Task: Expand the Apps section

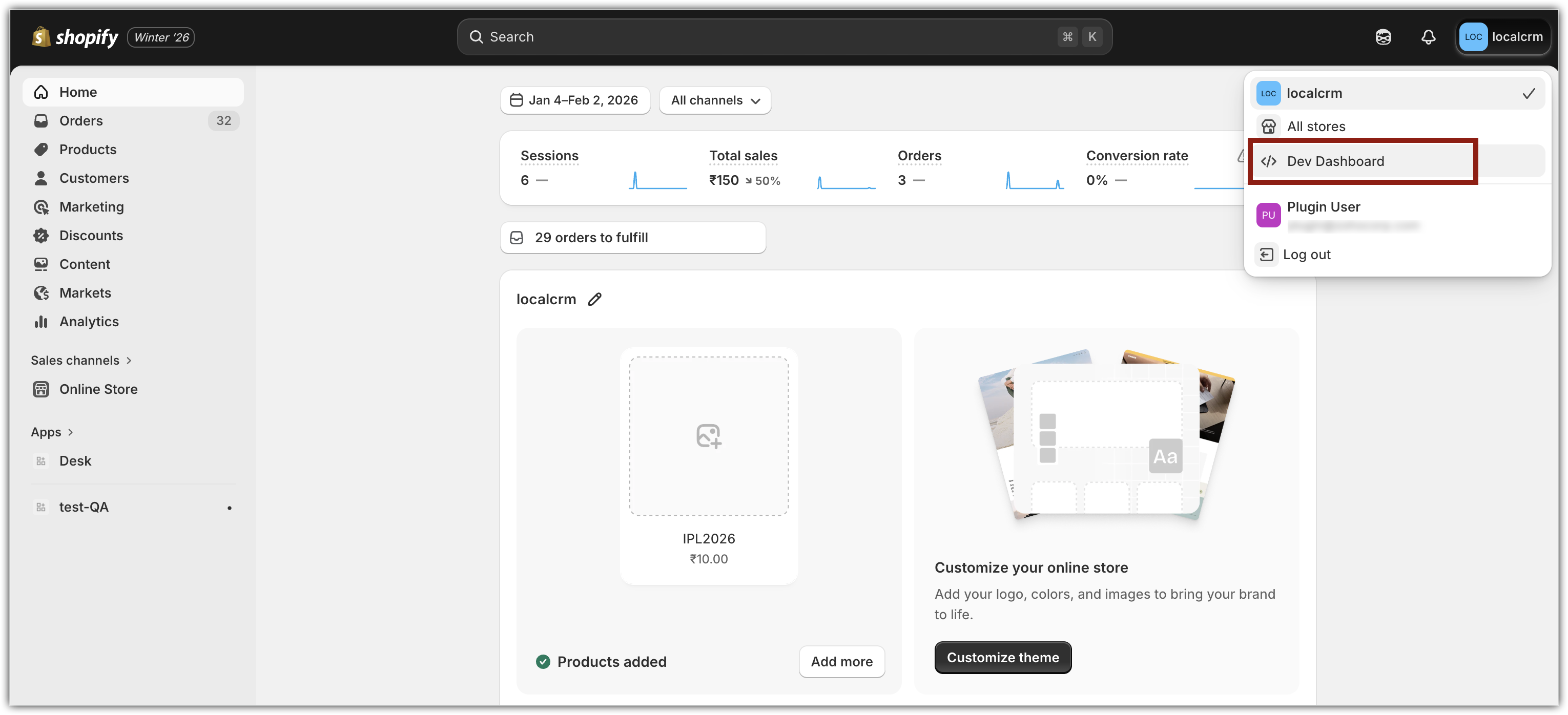Action: (52, 432)
